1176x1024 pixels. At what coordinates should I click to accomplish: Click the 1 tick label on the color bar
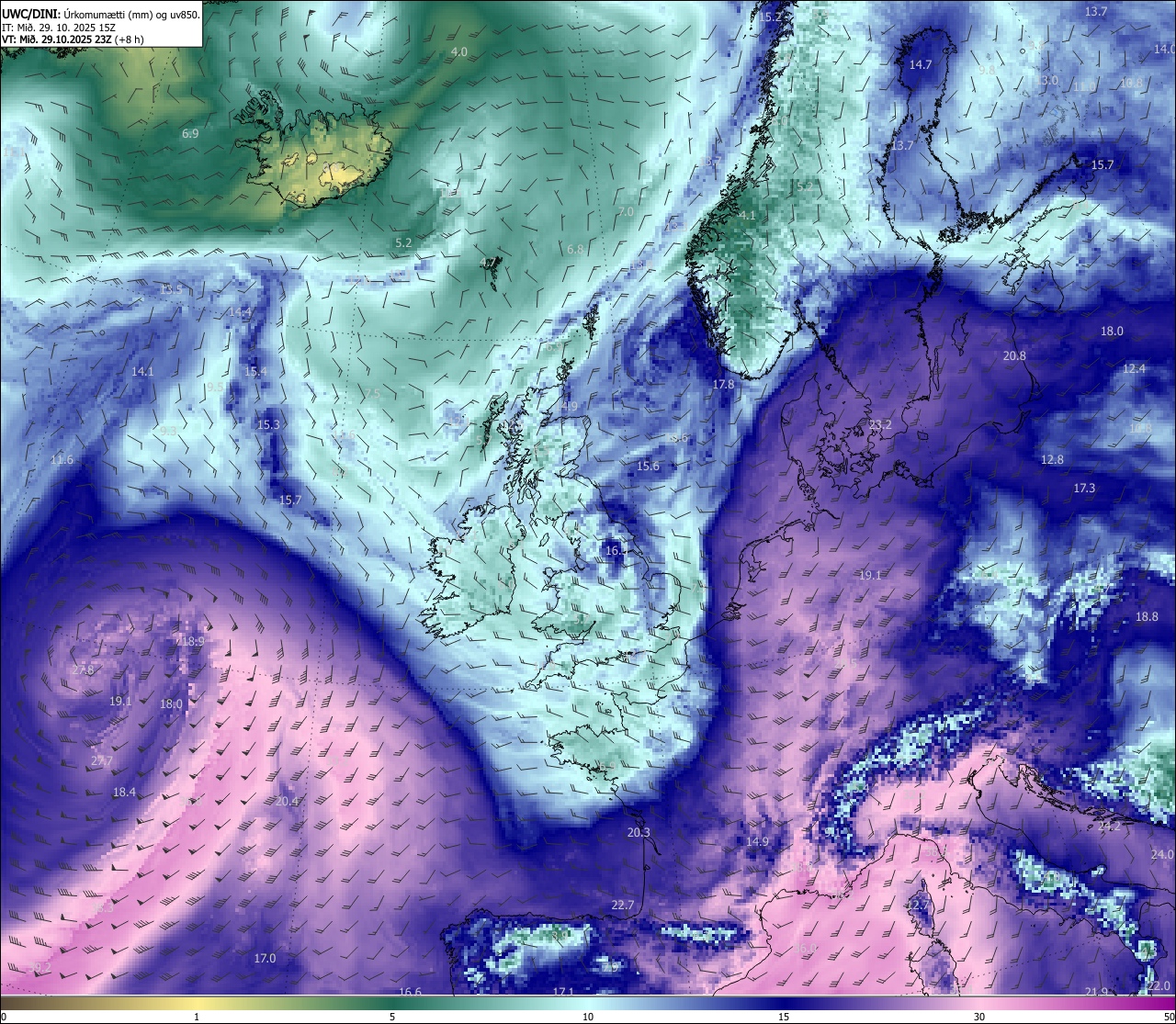[197, 1018]
